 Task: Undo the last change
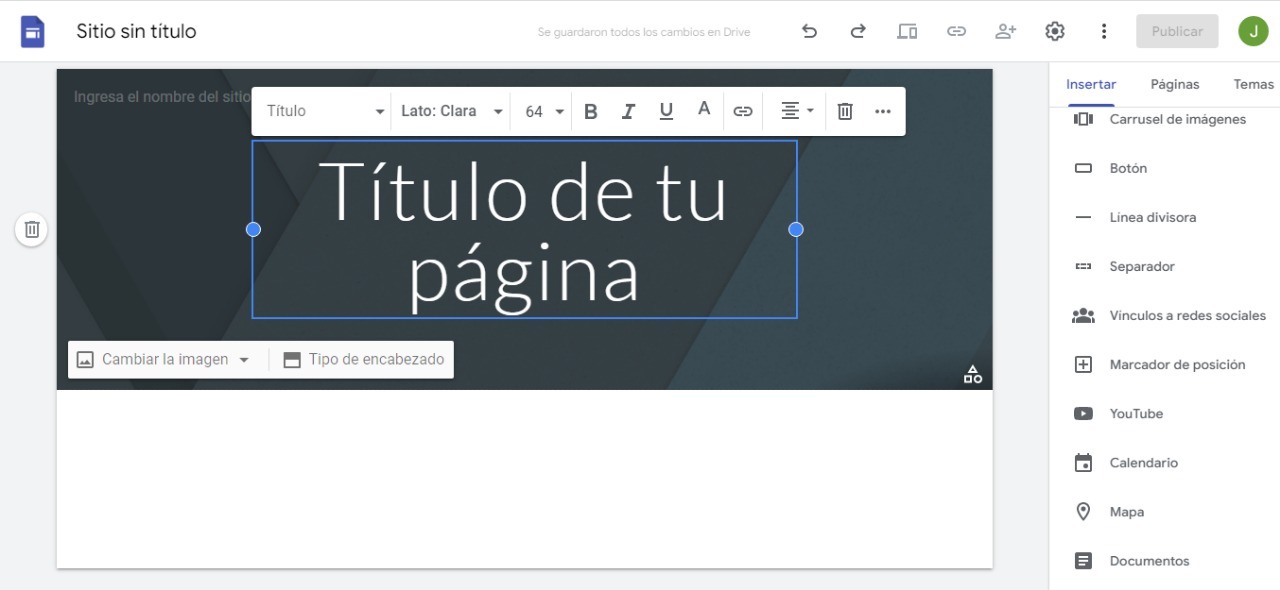point(809,31)
